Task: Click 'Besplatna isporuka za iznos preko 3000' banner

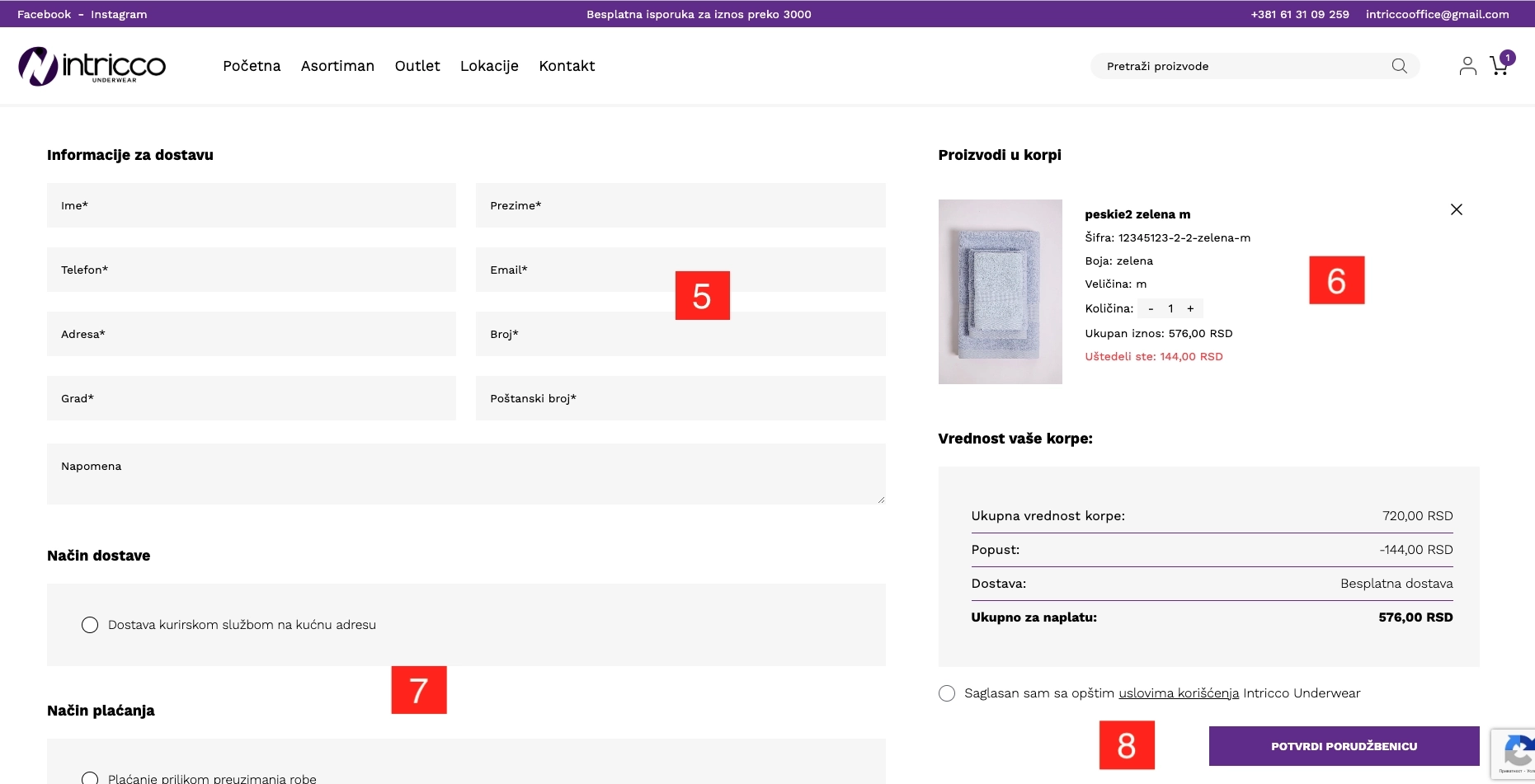Action: pos(699,14)
